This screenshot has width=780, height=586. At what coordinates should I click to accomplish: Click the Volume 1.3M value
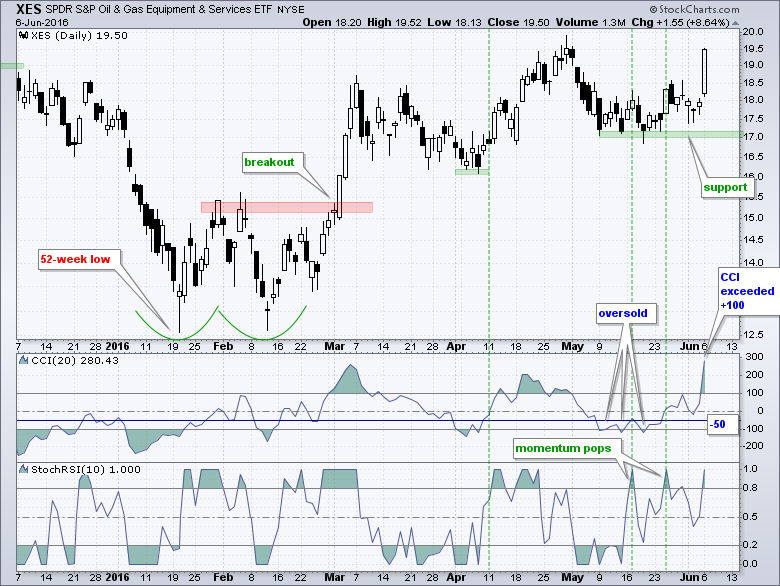[x=590, y=22]
